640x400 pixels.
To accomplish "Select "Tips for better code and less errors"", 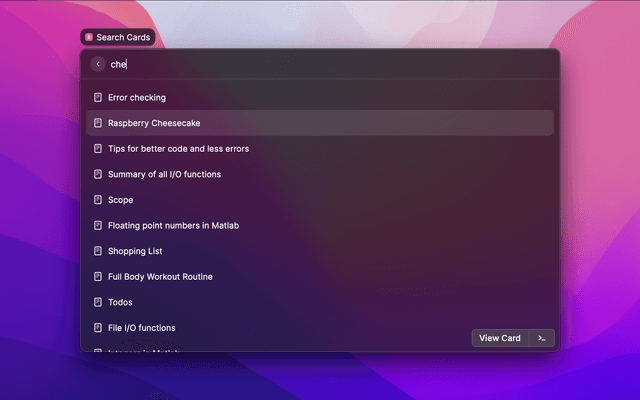I will tap(320, 149).
